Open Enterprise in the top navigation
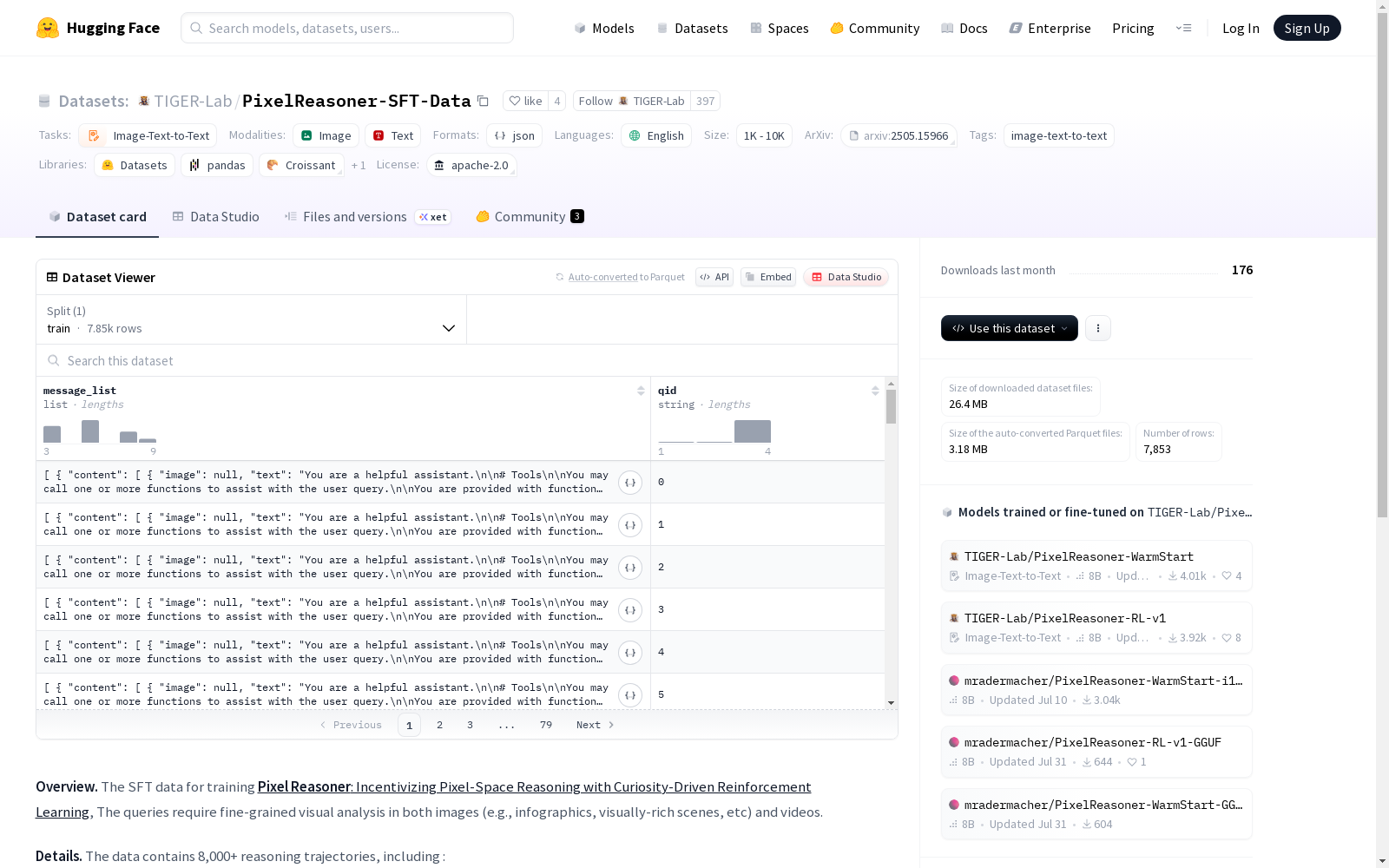1389x868 pixels. 1050,28
